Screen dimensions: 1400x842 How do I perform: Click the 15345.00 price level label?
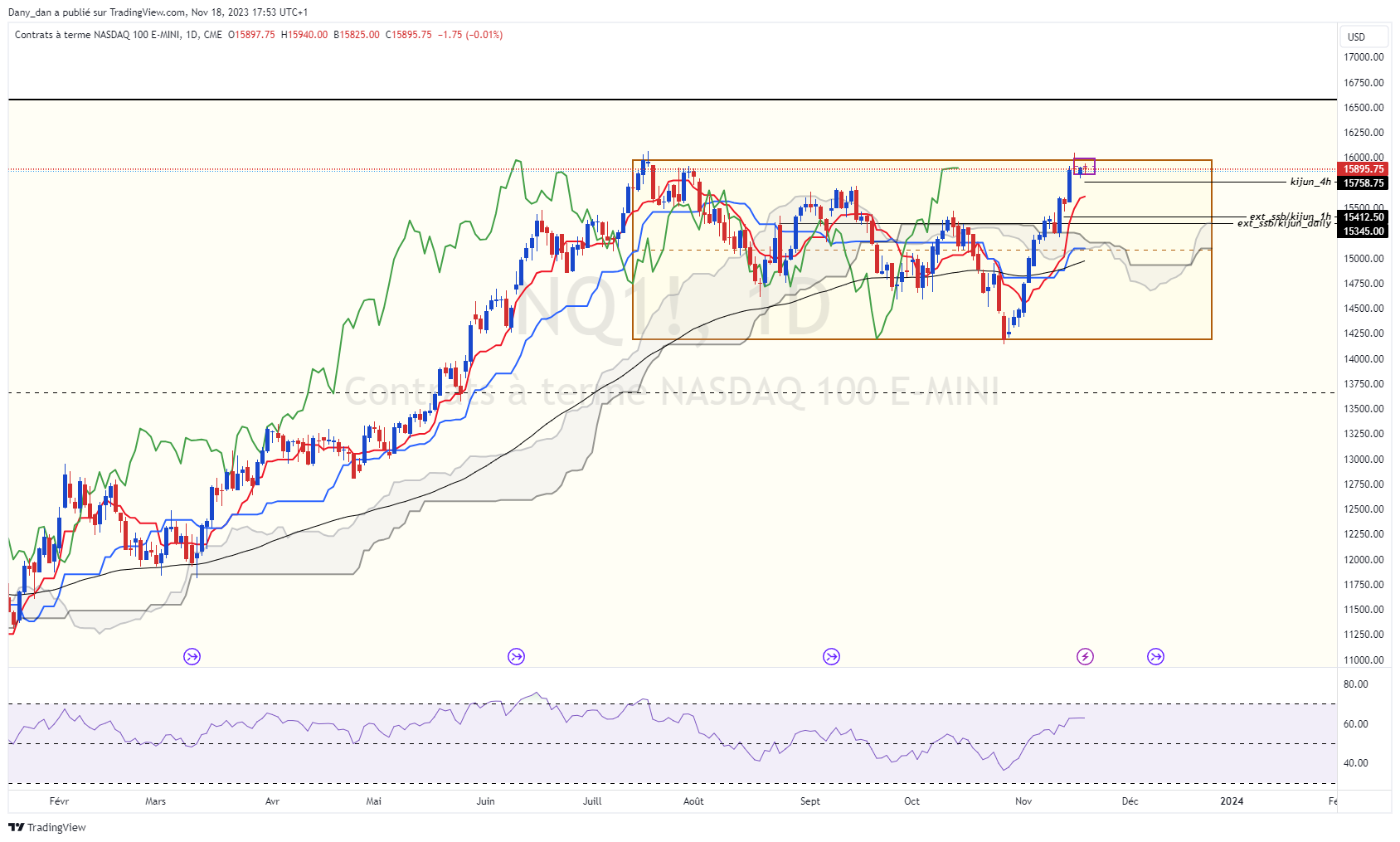pos(1364,231)
